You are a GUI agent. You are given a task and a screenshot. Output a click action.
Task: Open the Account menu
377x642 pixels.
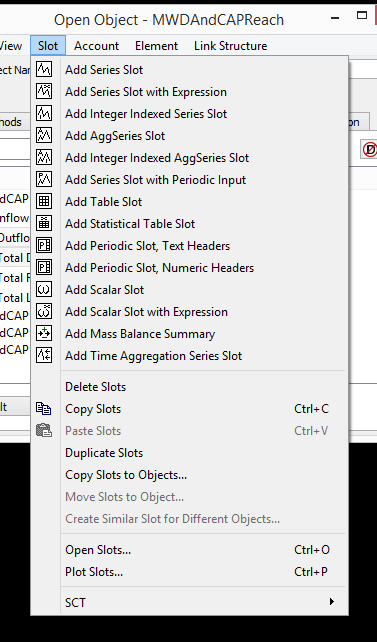(97, 45)
